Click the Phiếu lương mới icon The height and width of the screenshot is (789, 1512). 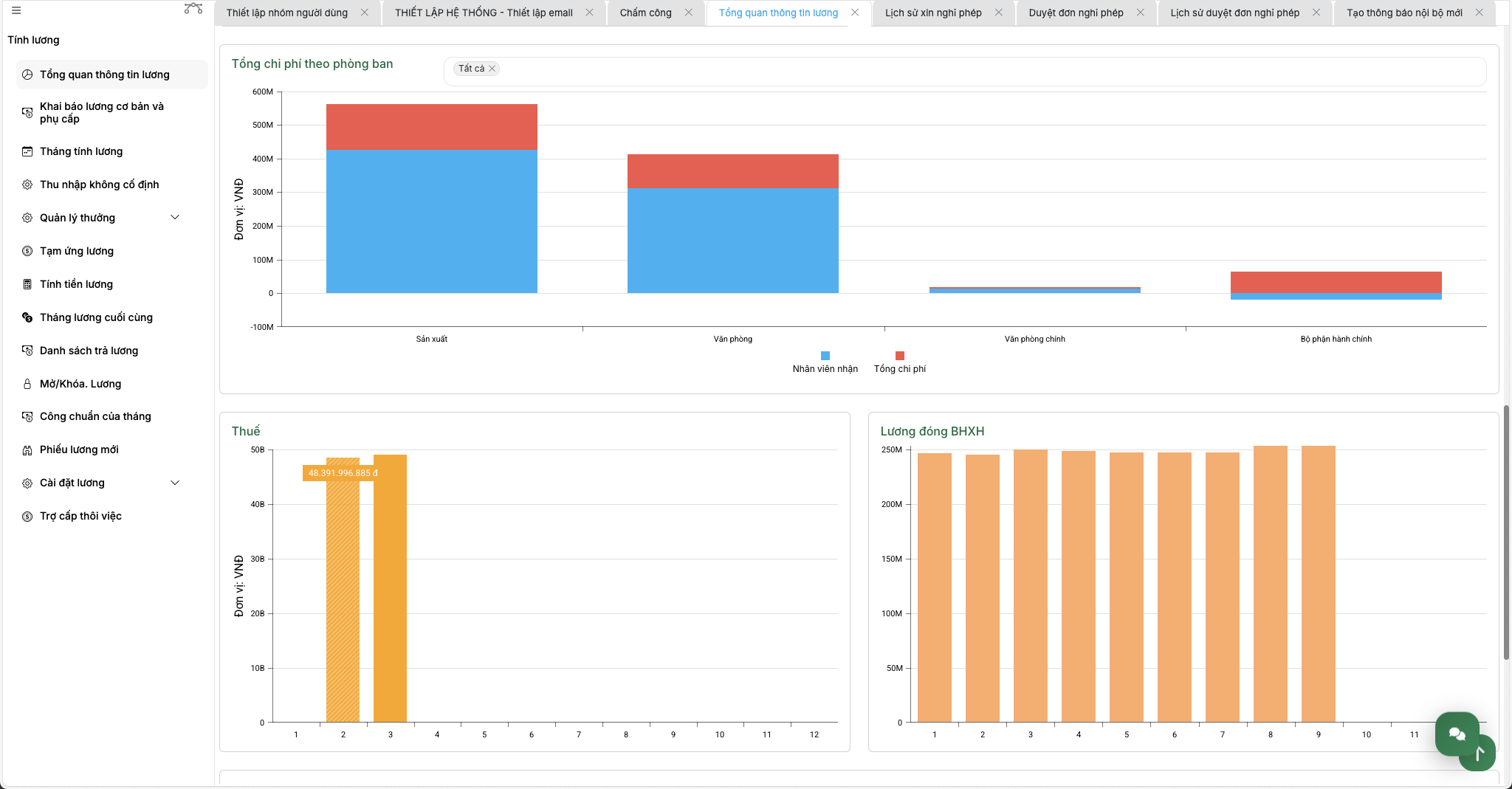27,449
